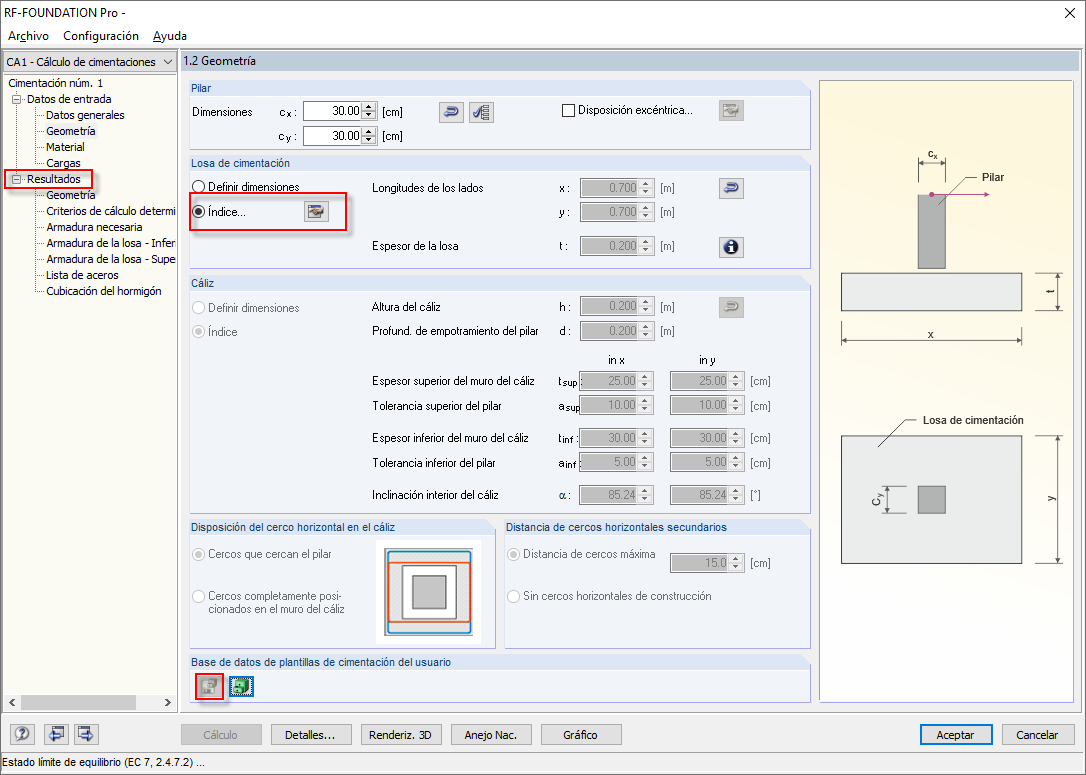This screenshot has height=775, width=1086.
Task: Open the Archivo menu
Action: coord(28,36)
